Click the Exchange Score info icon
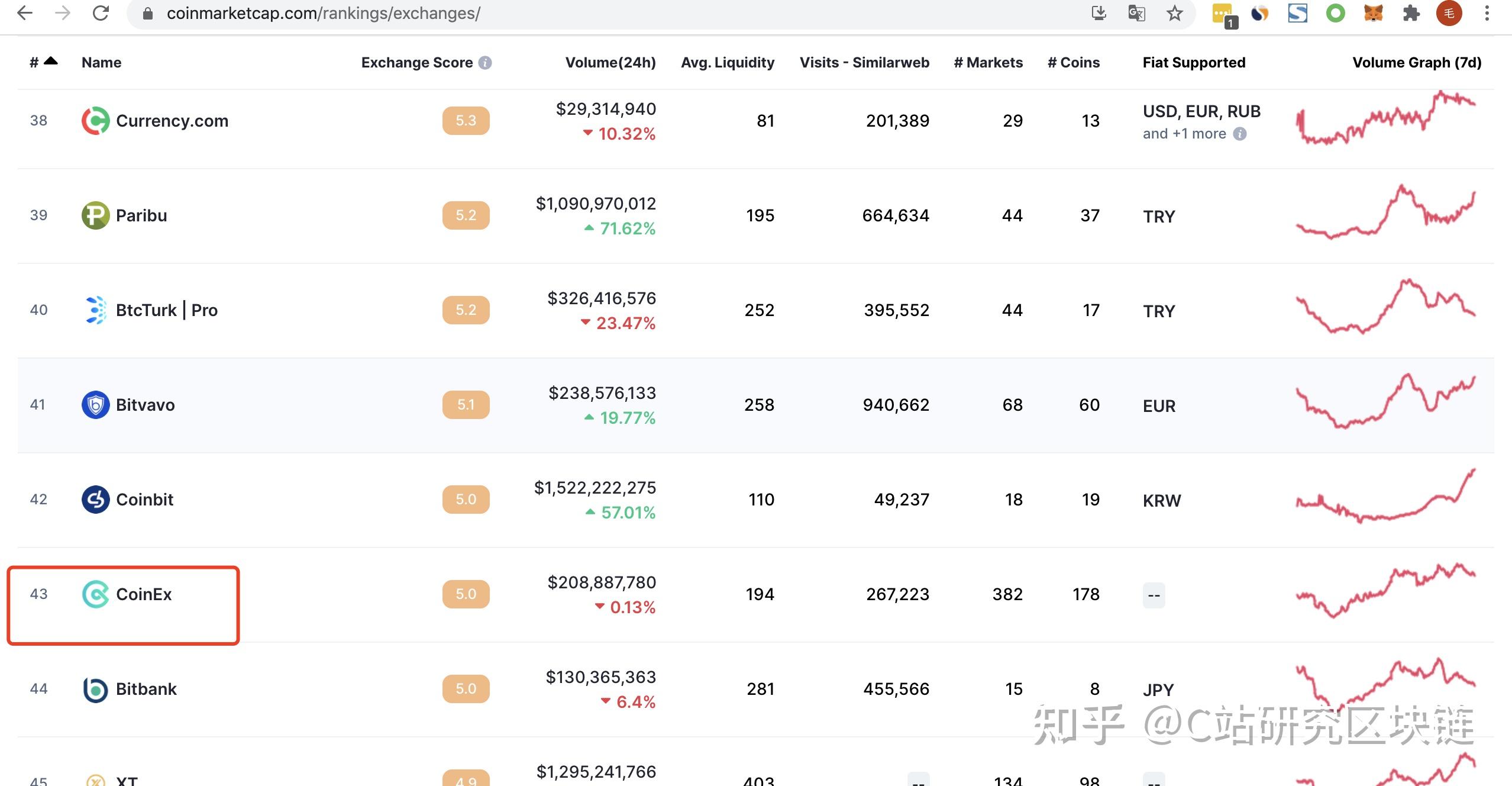This screenshot has width=1512, height=786. tap(485, 63)
